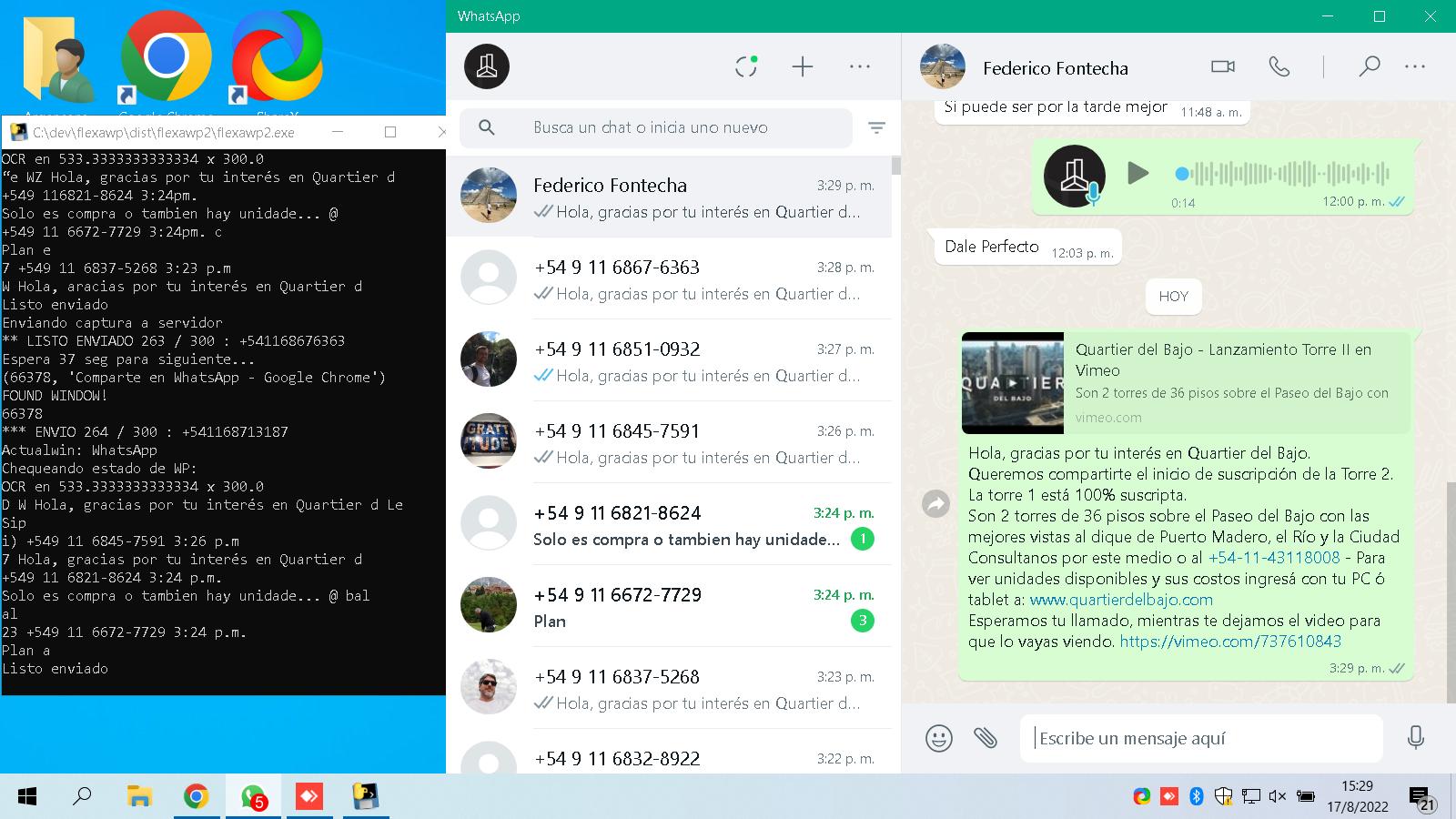Click the 'Dale Perfecto' message bubble
The width and height of the screenshot is (1456, 819).
[1028, 248]
